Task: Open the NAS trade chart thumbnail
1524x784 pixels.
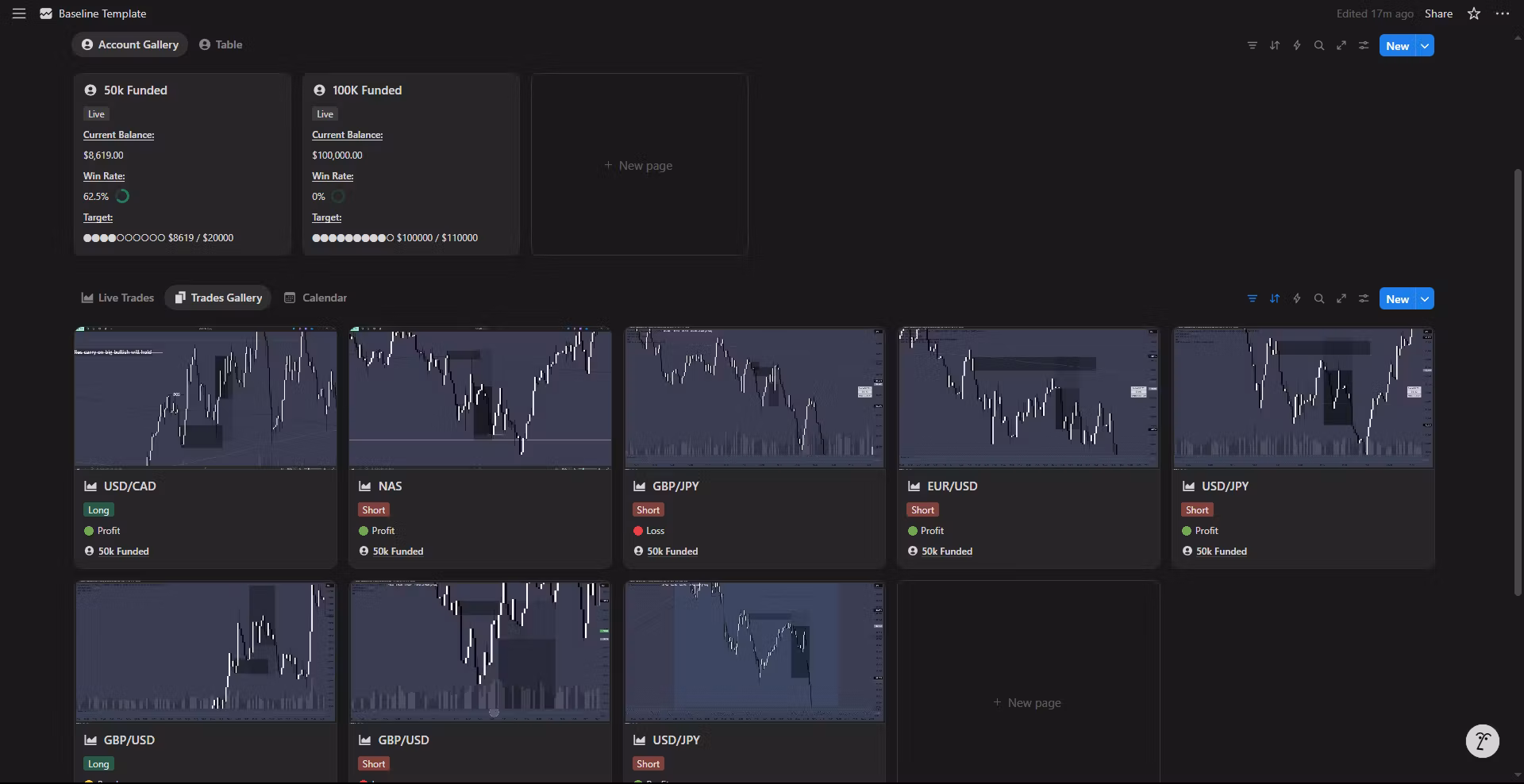Action: click(x=479, y=398)
